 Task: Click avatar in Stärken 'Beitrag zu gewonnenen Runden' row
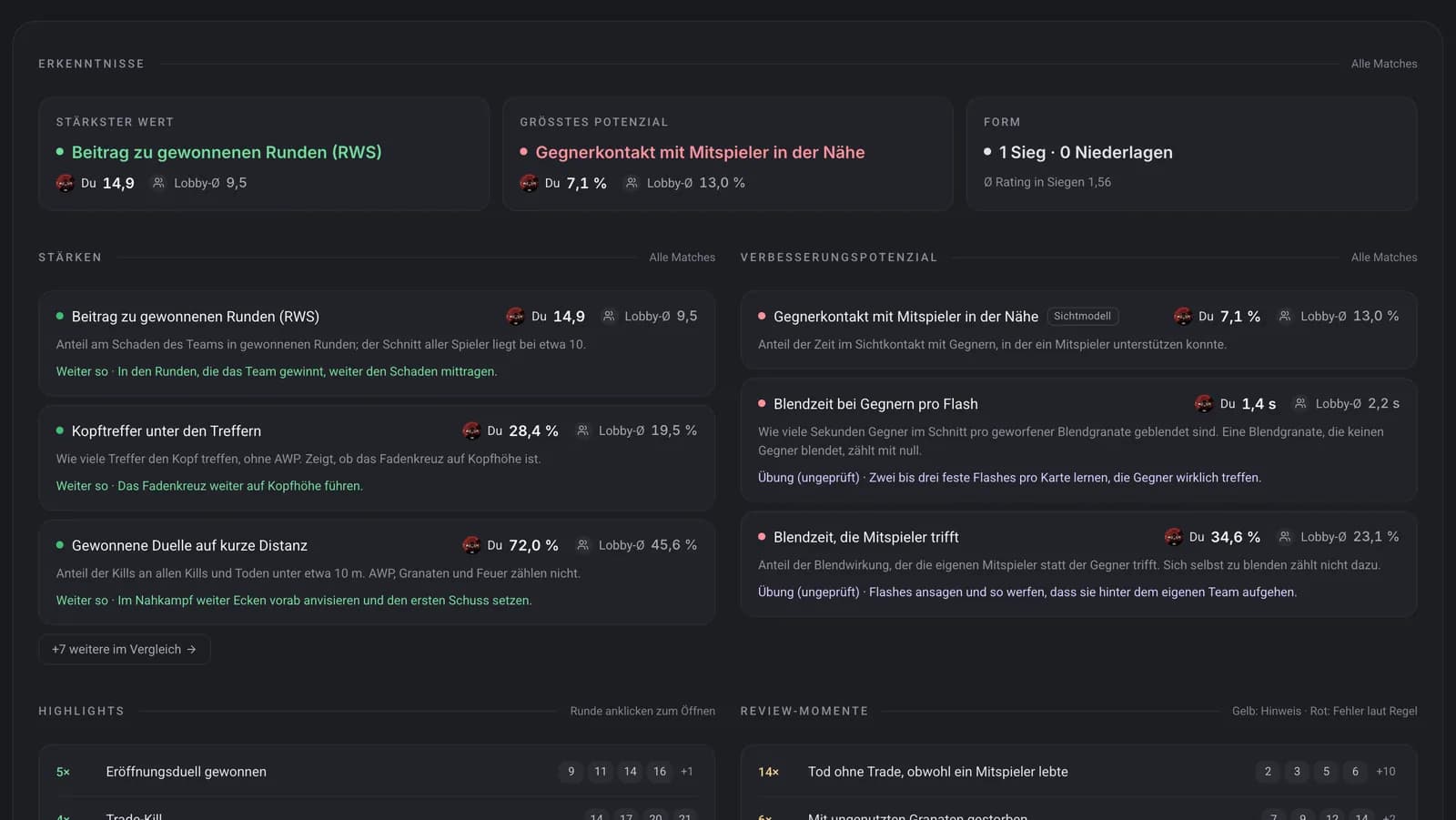(x=515, y=316)
